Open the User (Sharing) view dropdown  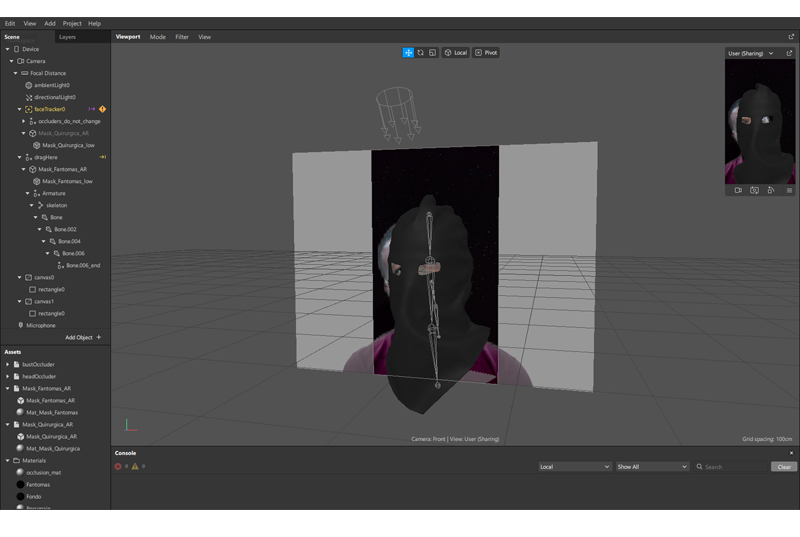tap(751, 53)
